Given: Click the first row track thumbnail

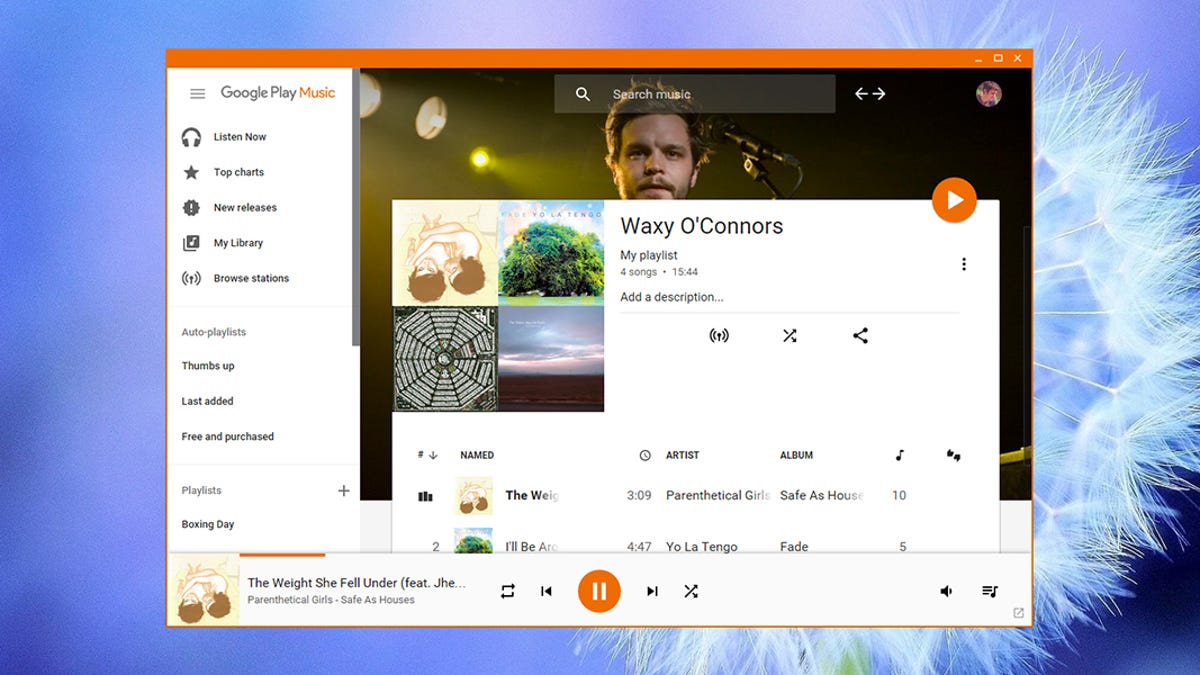Looking at the screenshot, I should click(x=474, y=496).
